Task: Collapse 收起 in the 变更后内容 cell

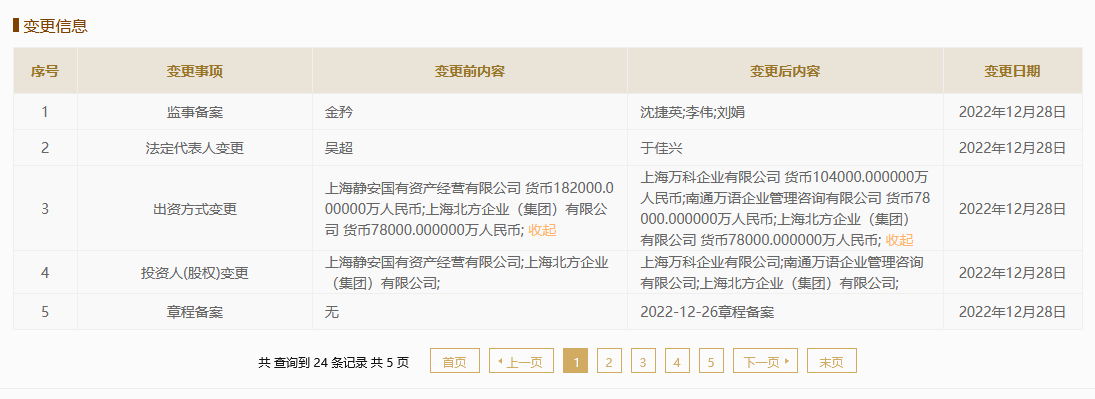Action: click(x=899, y=240)
